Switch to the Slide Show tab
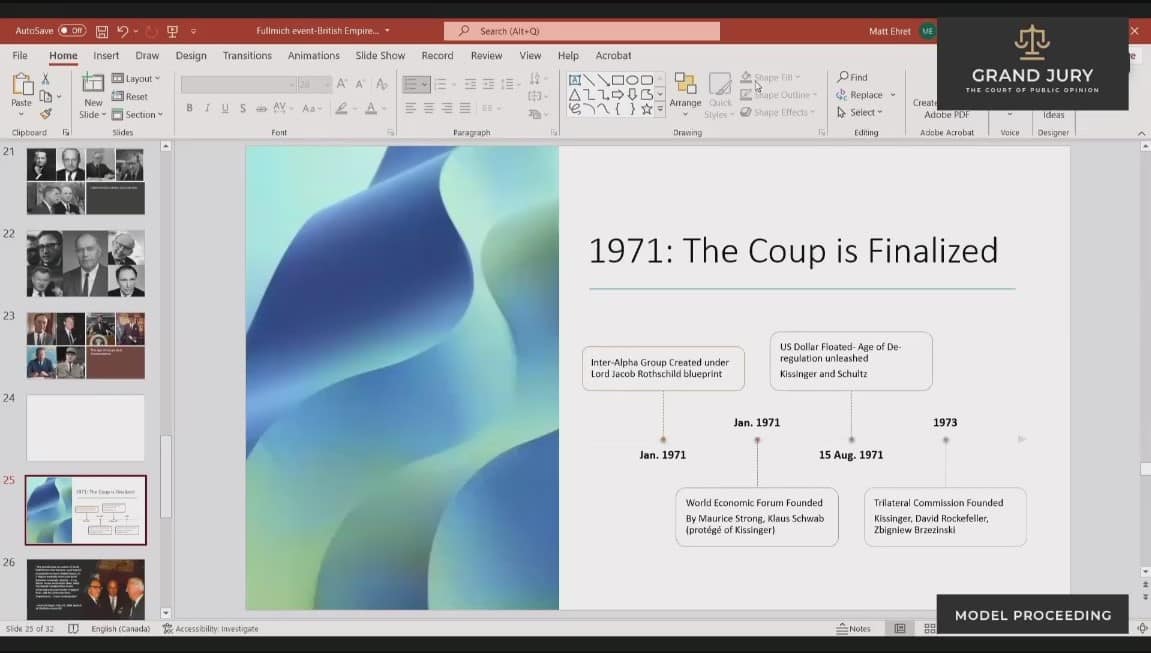 coord(380,56)
